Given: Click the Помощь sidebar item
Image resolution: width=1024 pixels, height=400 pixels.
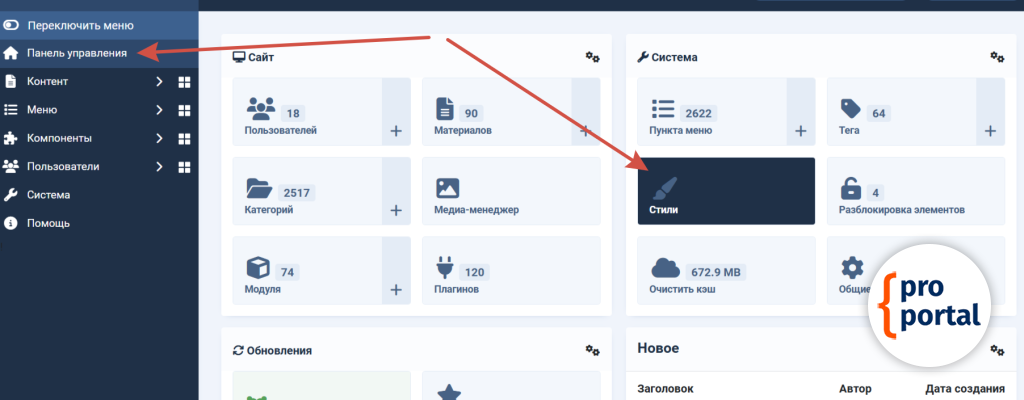Looking at the screenshot, I should tap(48, 223).
